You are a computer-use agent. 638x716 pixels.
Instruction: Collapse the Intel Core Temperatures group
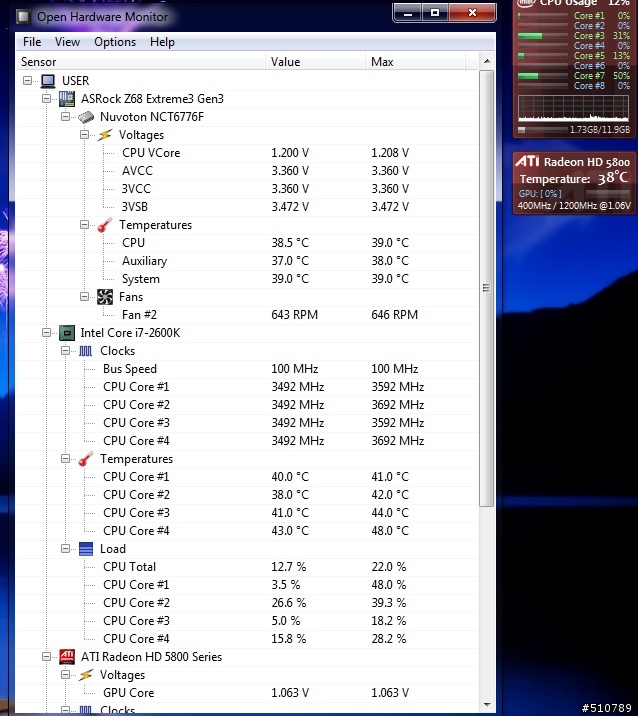pos(66,458)
